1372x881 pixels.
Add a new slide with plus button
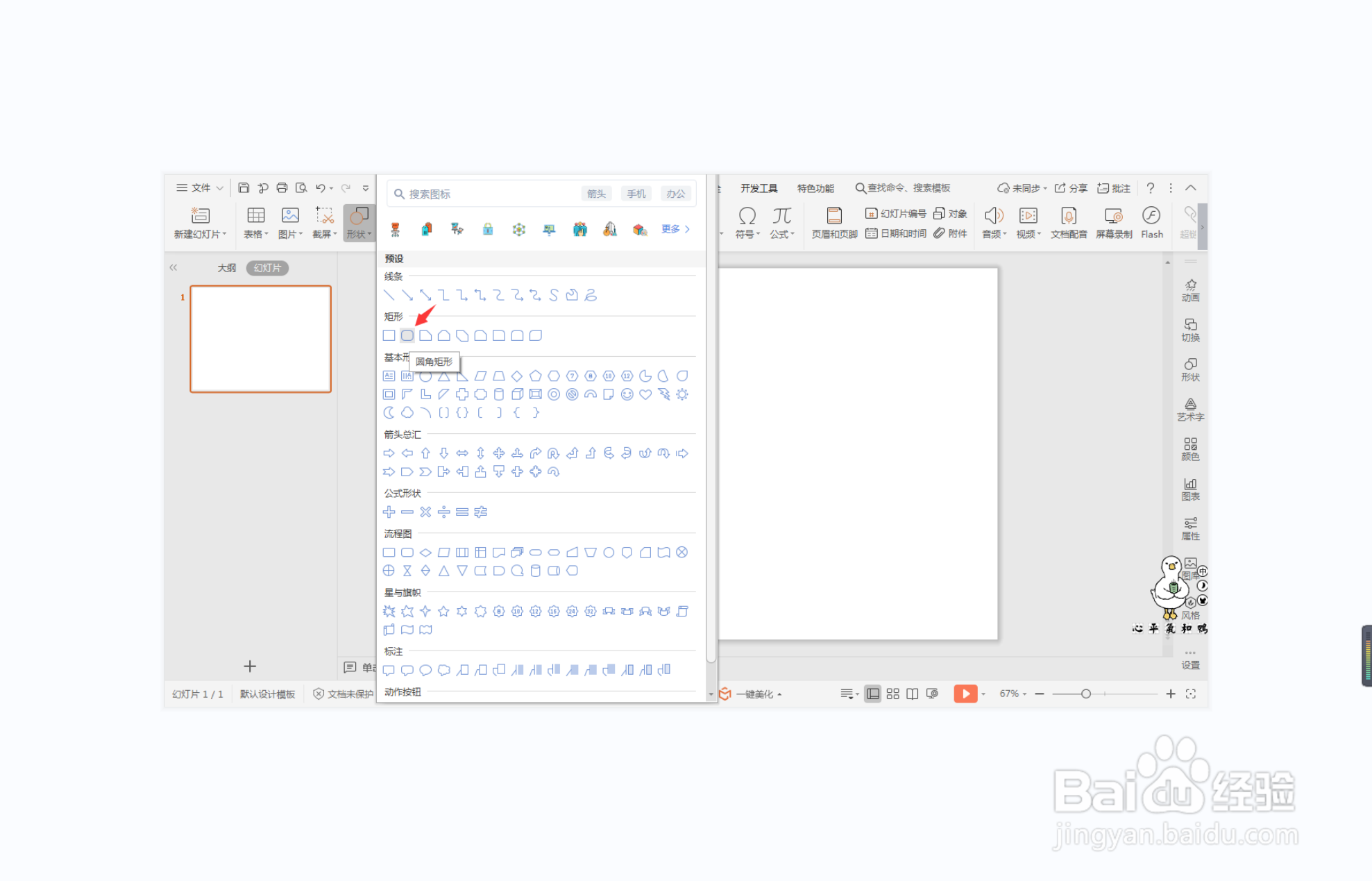(x=250, y=666)
